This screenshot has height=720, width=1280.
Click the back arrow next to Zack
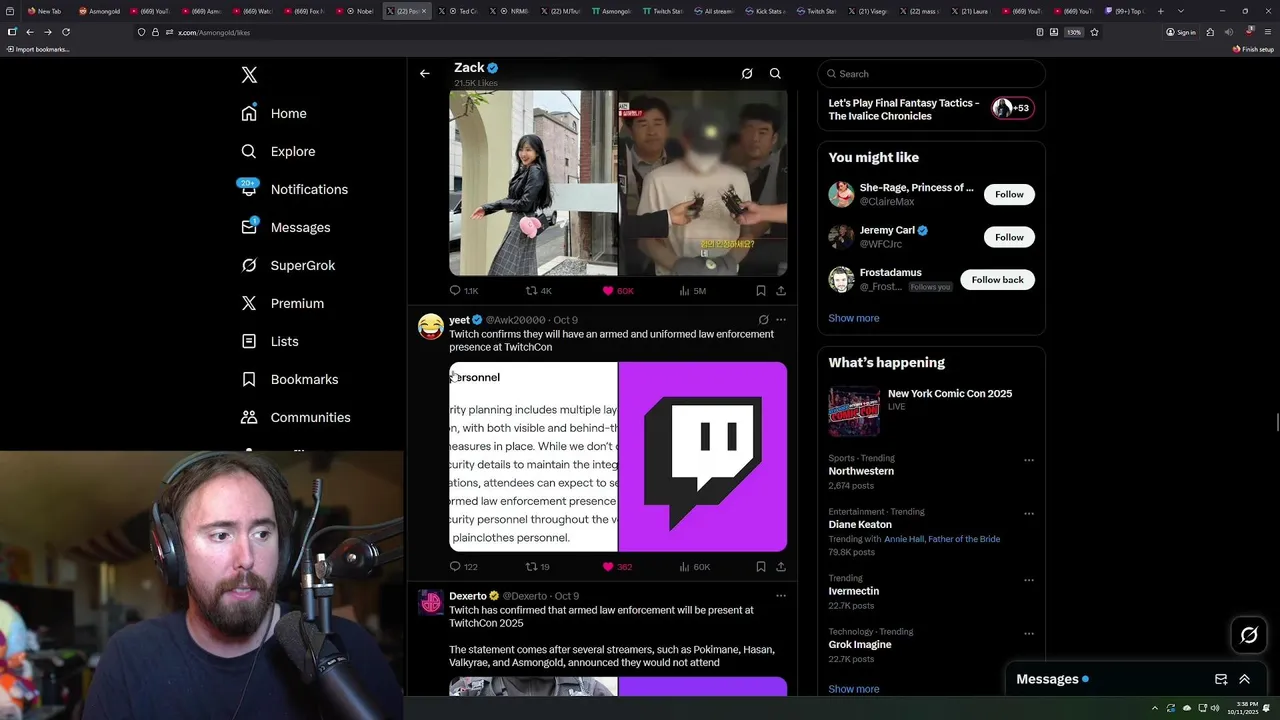point(425,73)
